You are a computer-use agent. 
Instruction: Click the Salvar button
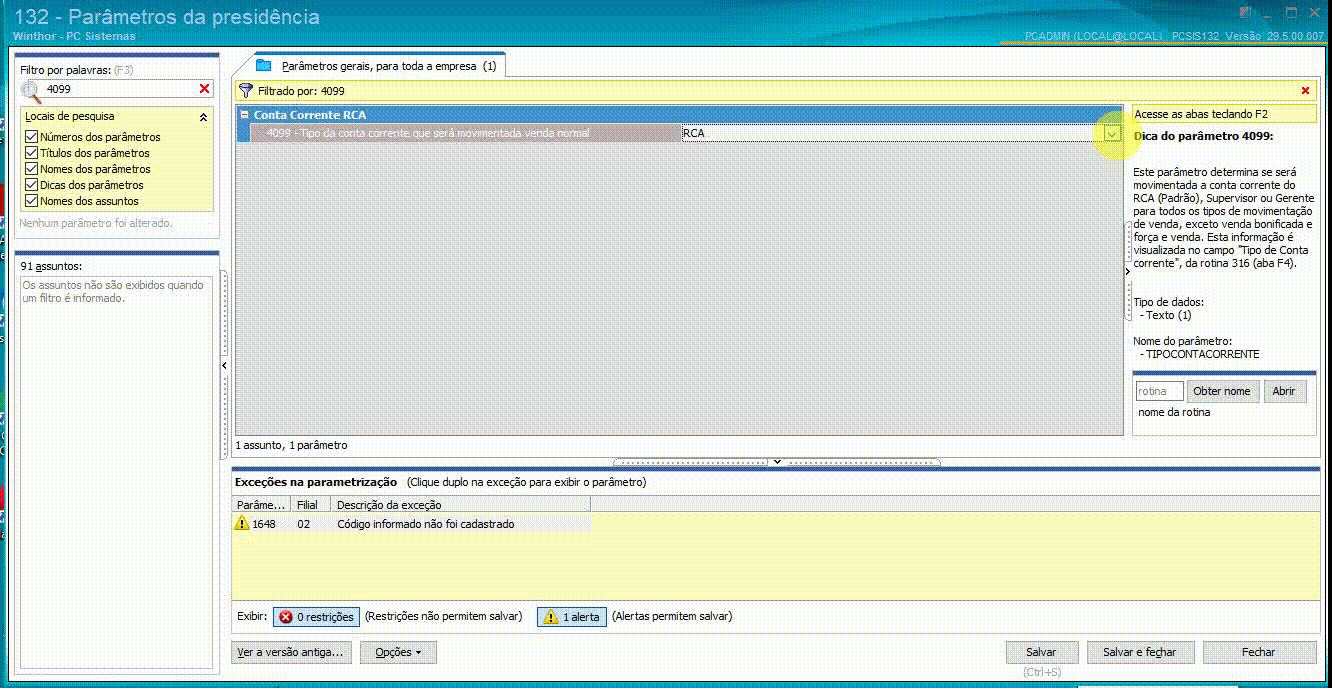click(x=1042, y=652)
